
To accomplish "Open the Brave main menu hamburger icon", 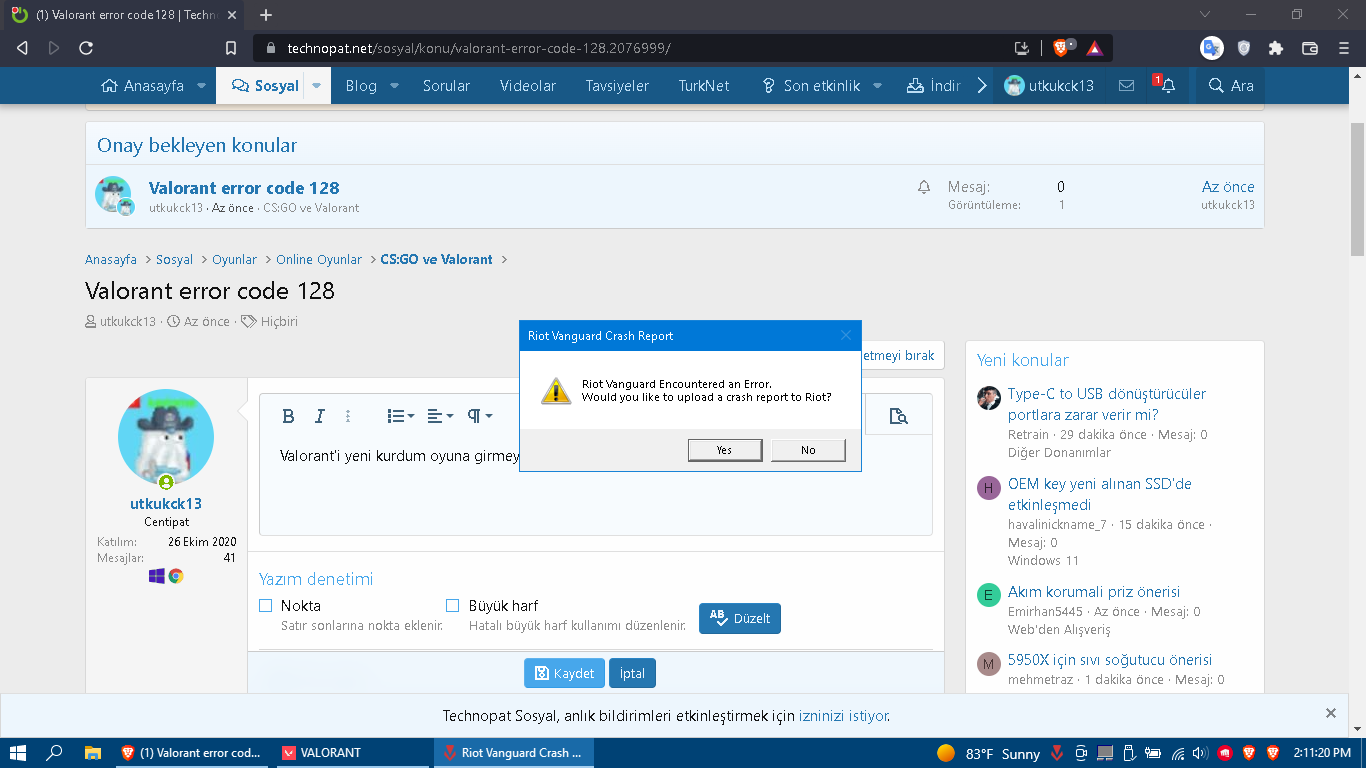I will pyautogui.click(x=1344, y=48).
